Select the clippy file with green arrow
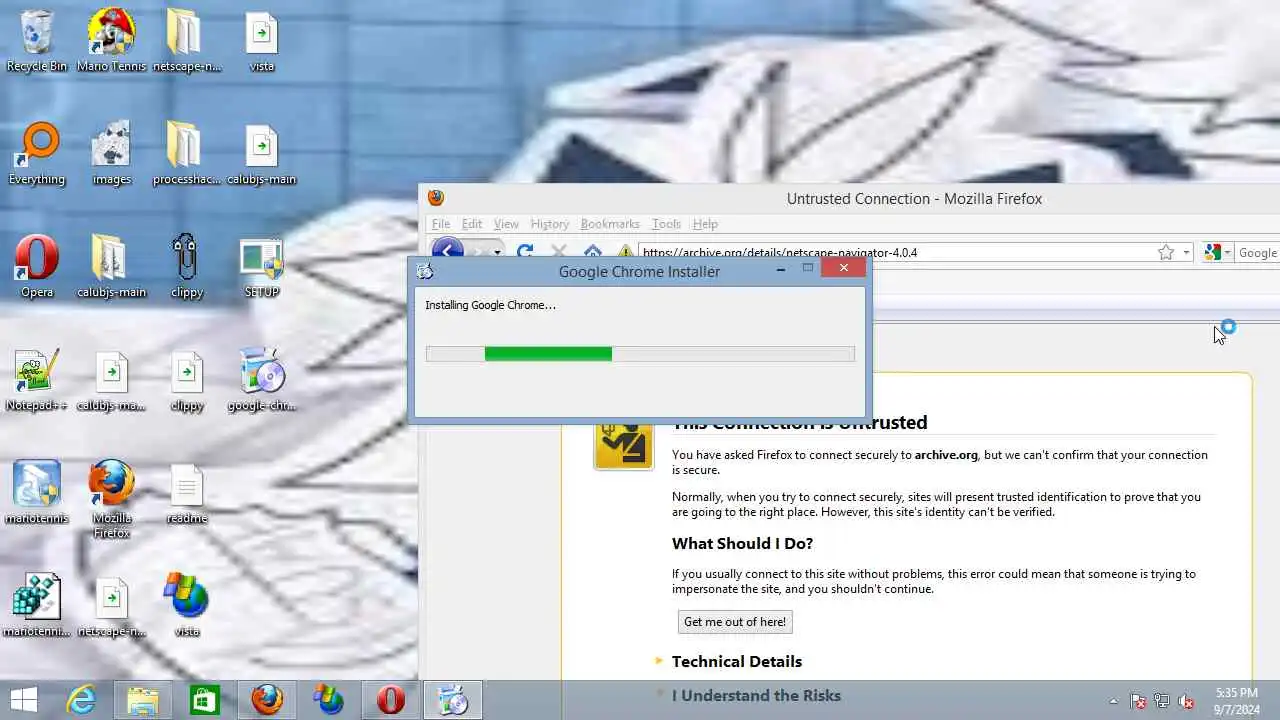Screen dimensions: 1280x720 coord(187,379)
